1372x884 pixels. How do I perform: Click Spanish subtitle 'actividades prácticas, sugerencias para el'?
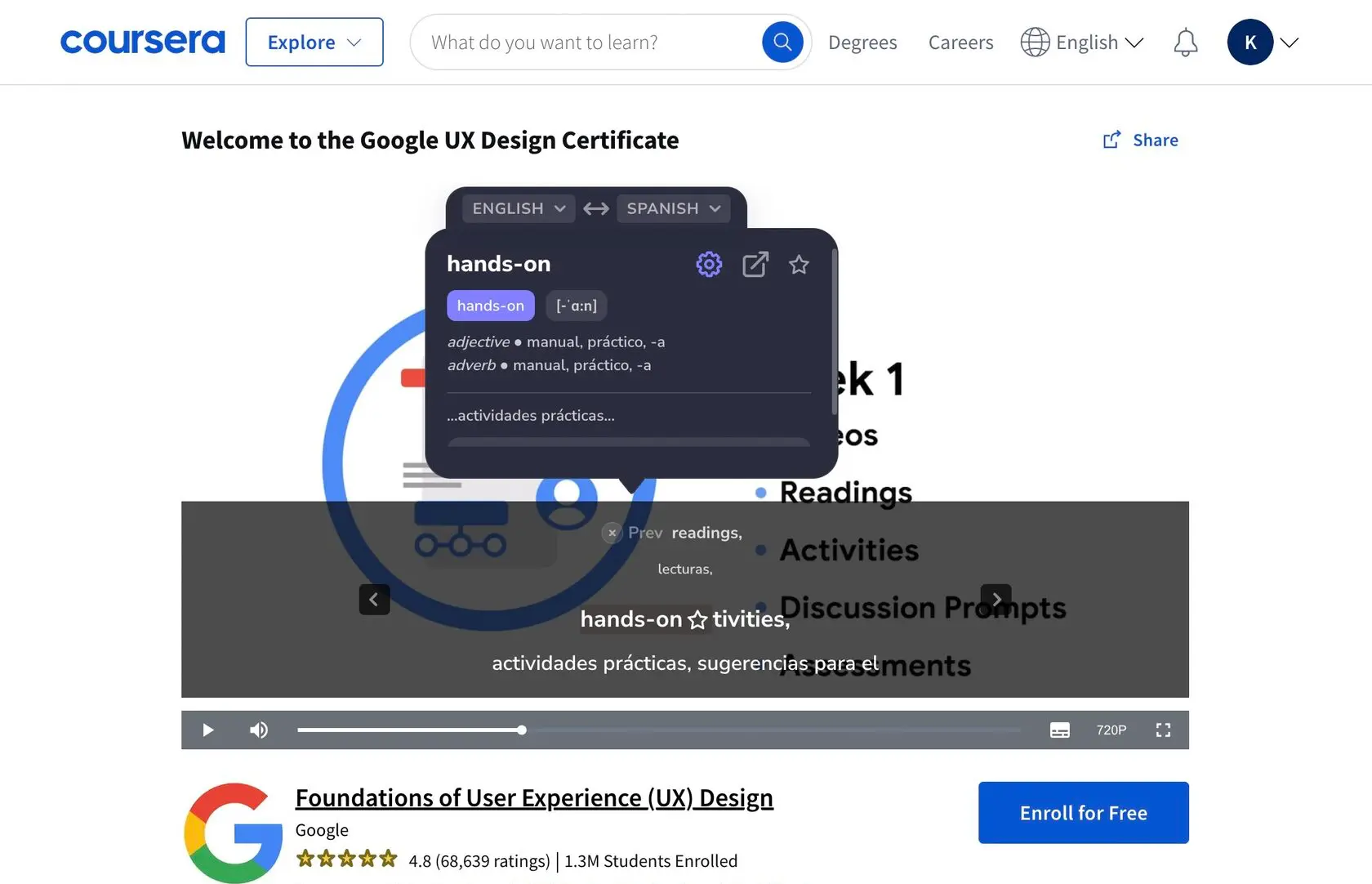685,663
